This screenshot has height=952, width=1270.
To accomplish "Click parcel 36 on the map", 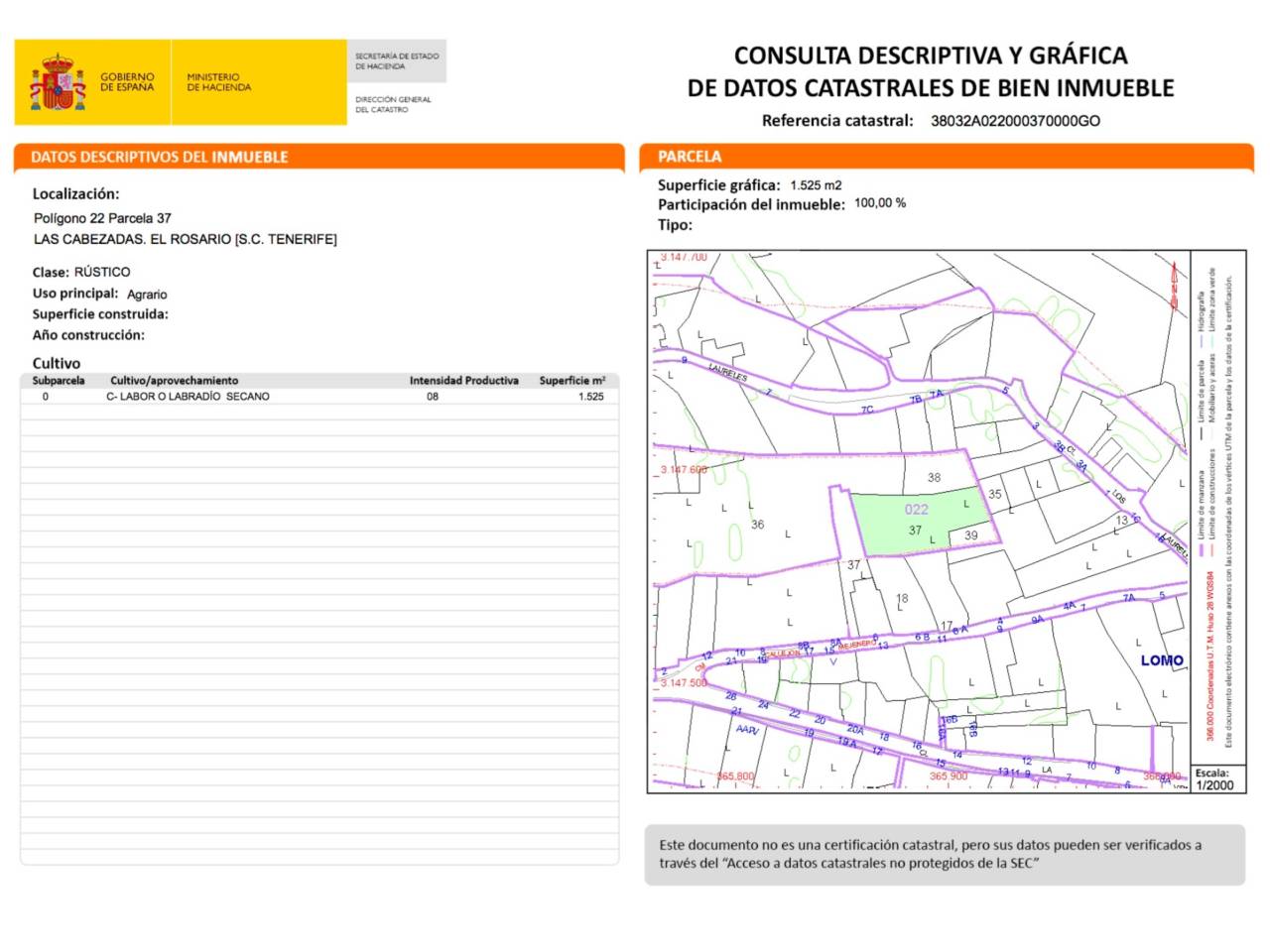I will pos(757,525).
